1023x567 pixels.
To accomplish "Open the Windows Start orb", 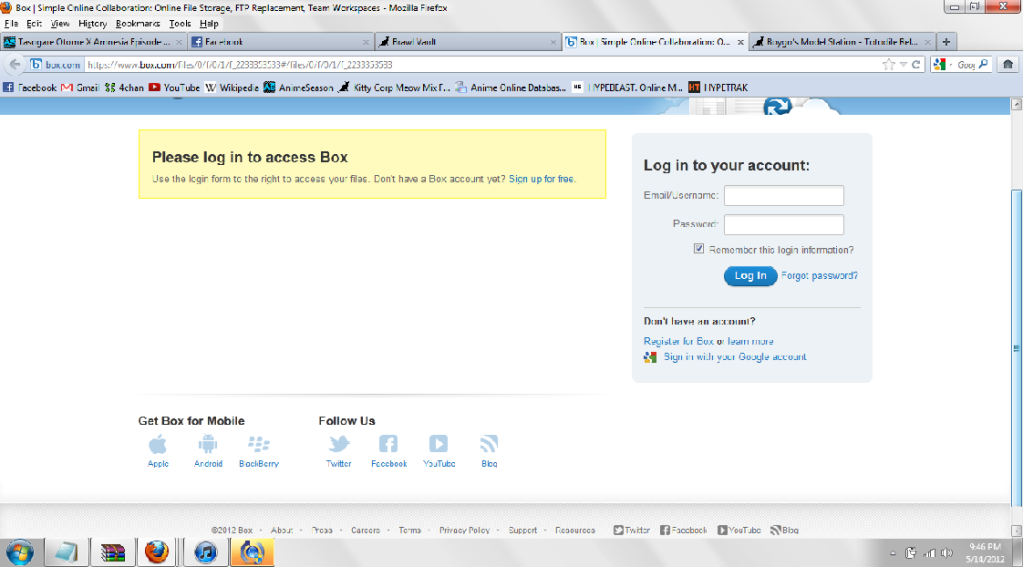I will click(x=20, y=553).
